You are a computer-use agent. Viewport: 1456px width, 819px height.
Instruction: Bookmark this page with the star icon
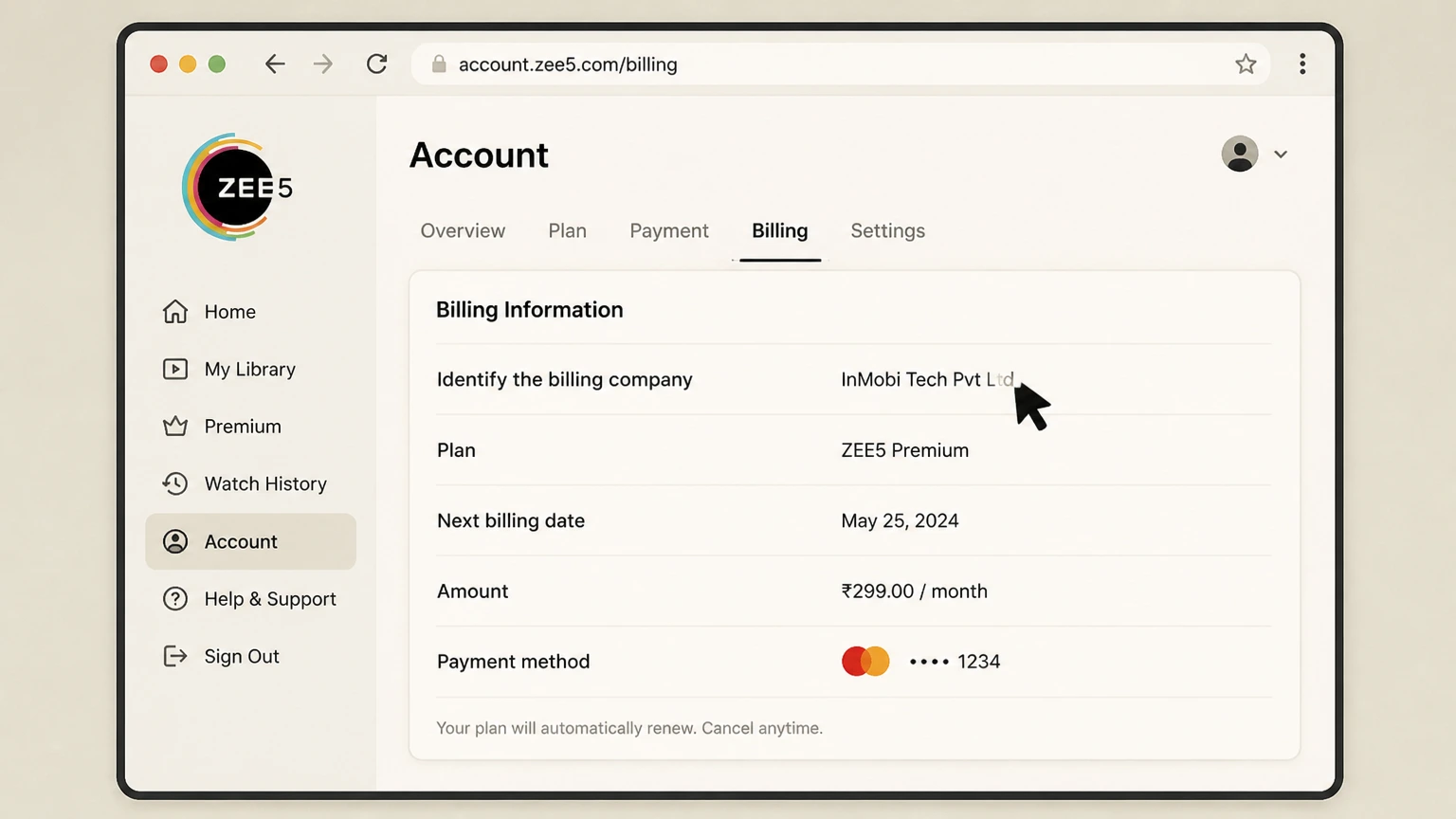point(1246,64)
